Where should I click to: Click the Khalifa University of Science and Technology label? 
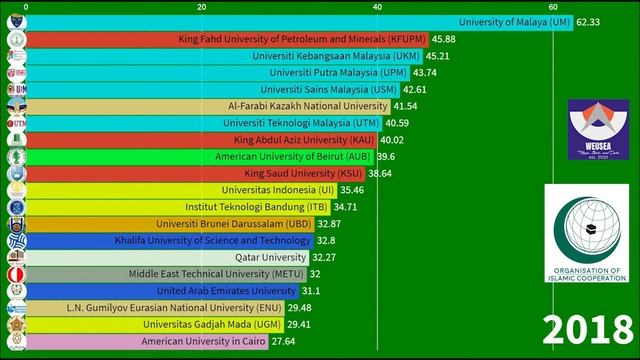[213, 241]
